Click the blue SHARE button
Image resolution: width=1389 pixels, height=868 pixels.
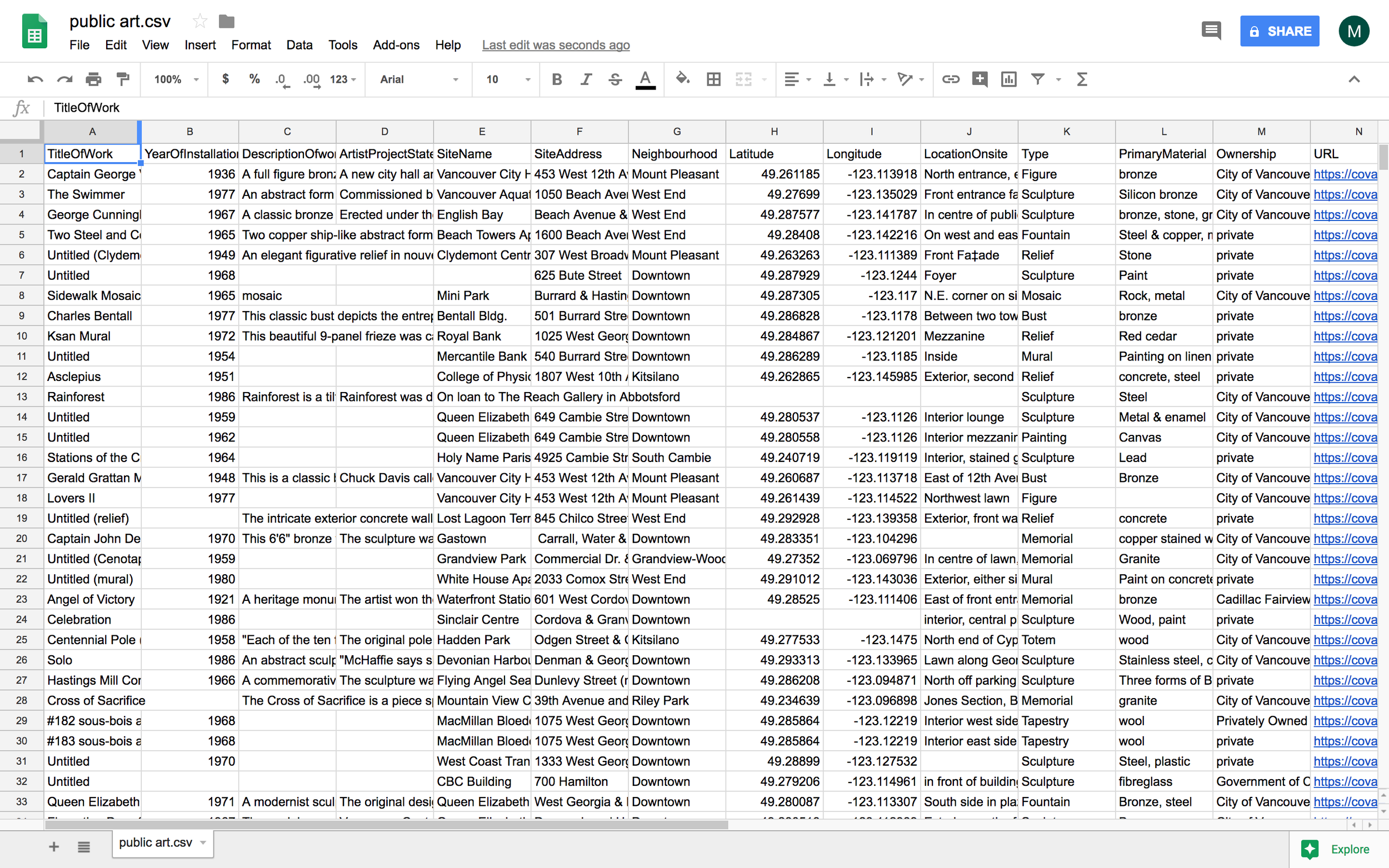click(1279, 31)
